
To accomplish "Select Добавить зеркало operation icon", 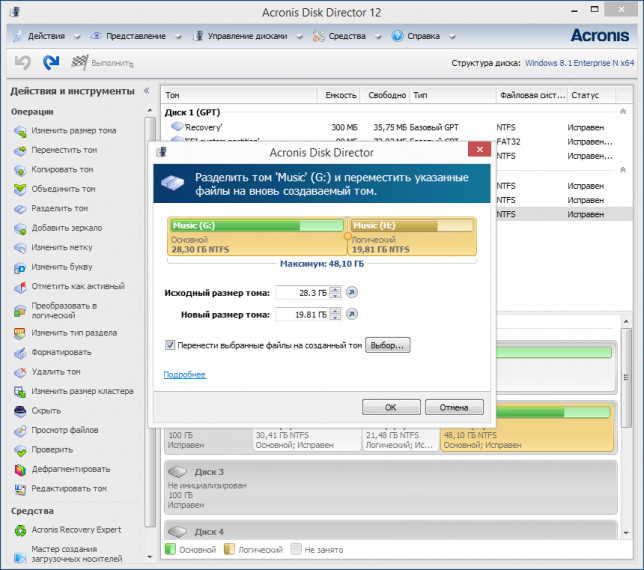I will coord(20,228).
